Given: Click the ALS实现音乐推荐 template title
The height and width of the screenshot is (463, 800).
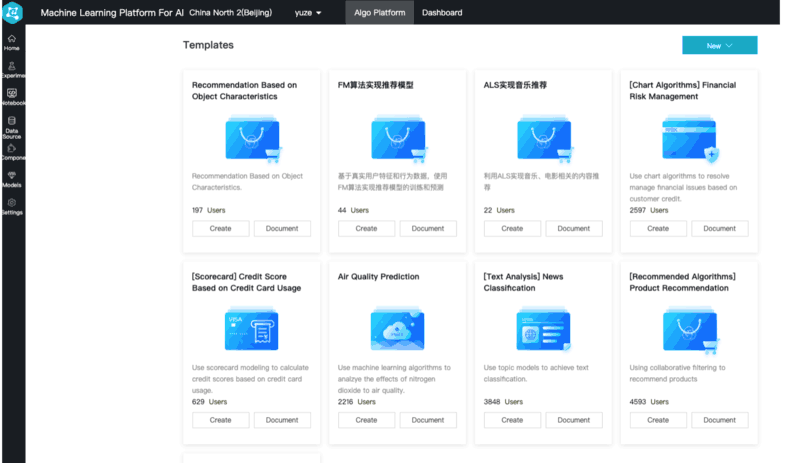Looking at the screenshot, I should 515,86.
